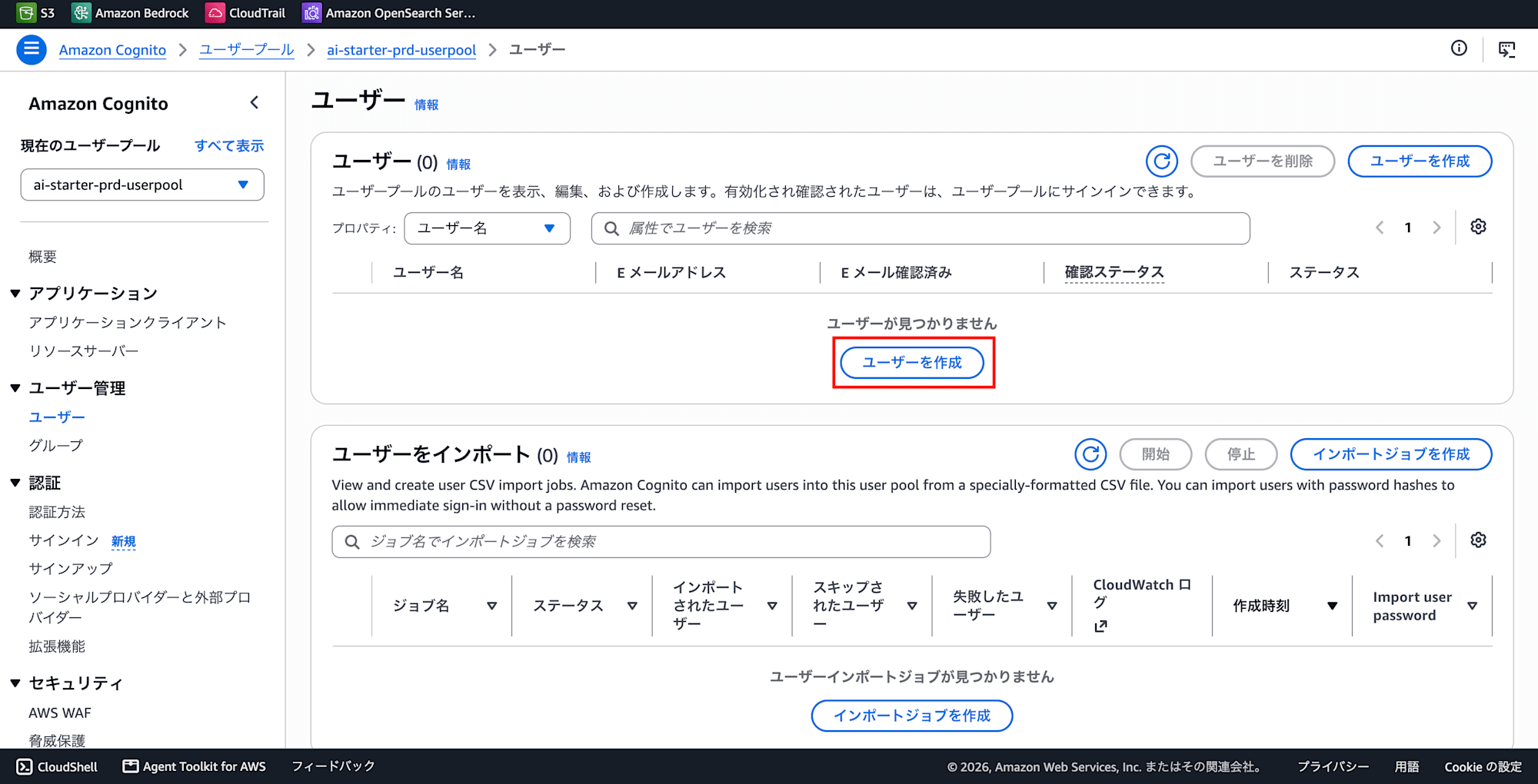Open the ai-starter-prd-userpool selector dropdown
This screenshot has height=784, width=1538.
tap(142, 184)
